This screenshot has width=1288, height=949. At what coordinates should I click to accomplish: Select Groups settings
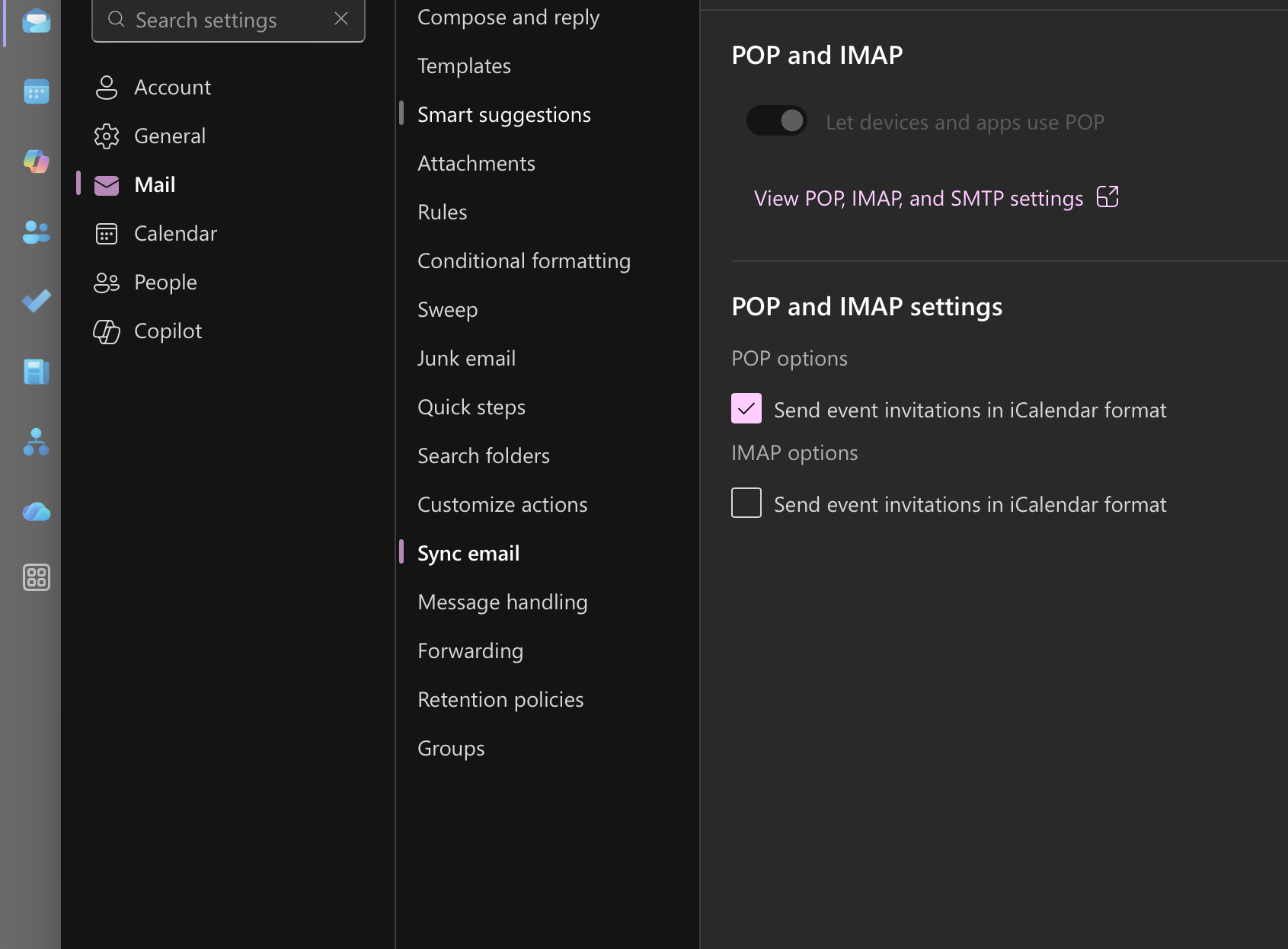[451, 749]
